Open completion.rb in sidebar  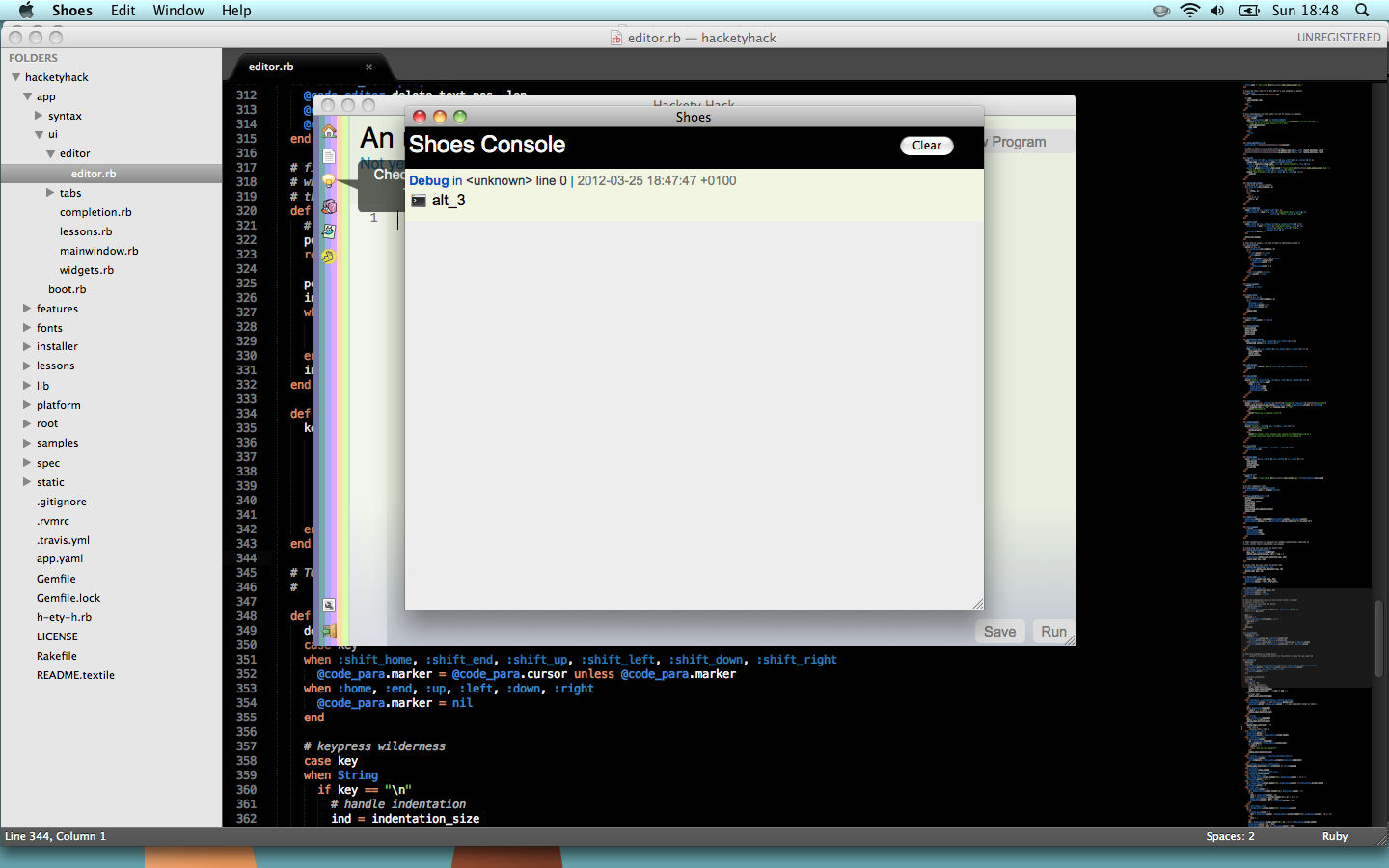[x=95, y=212]
